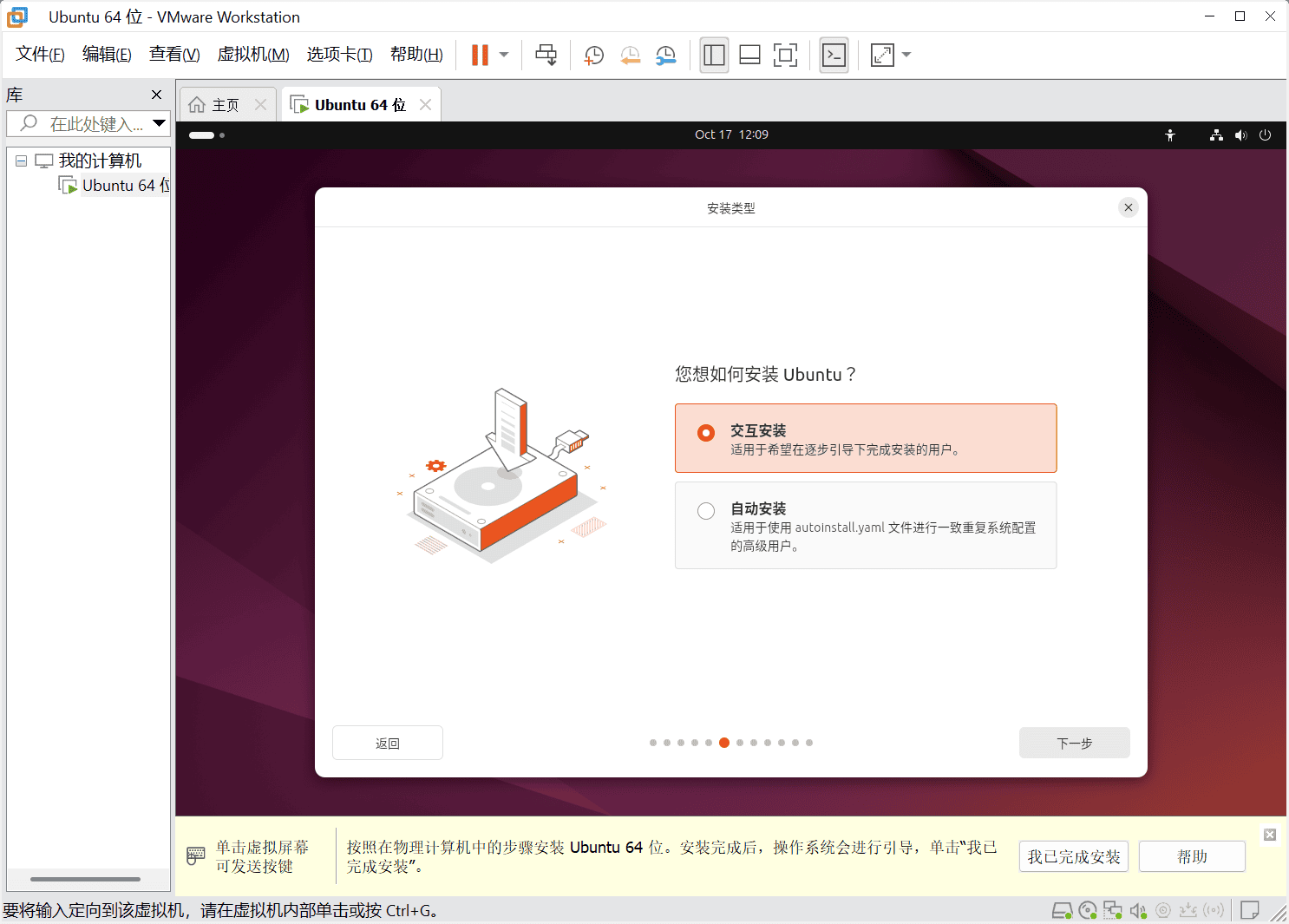Open the library search filter dropdown

pyautogui.click(x=159, y=123)
